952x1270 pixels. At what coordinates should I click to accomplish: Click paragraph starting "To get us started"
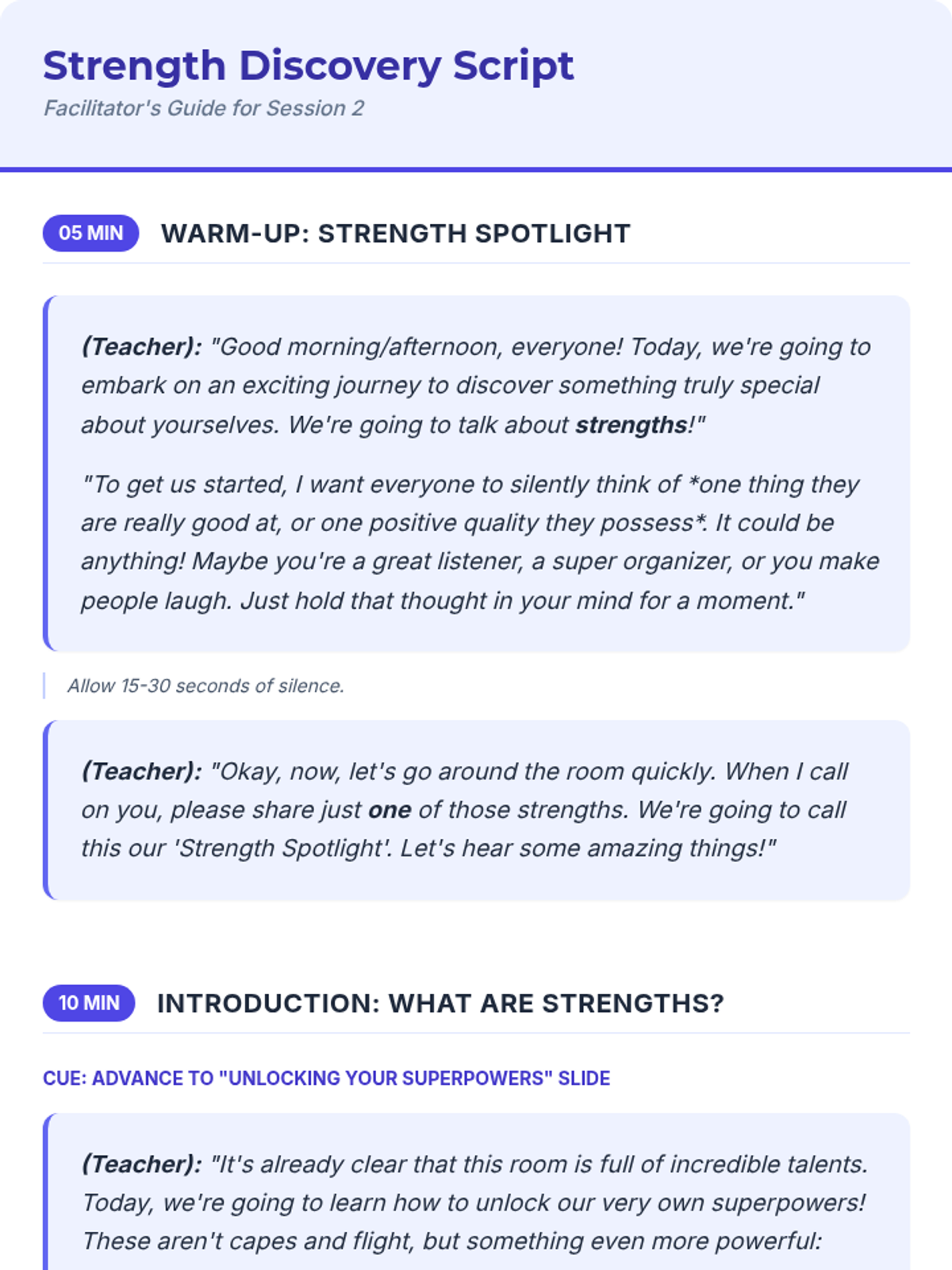pos(480,543)
